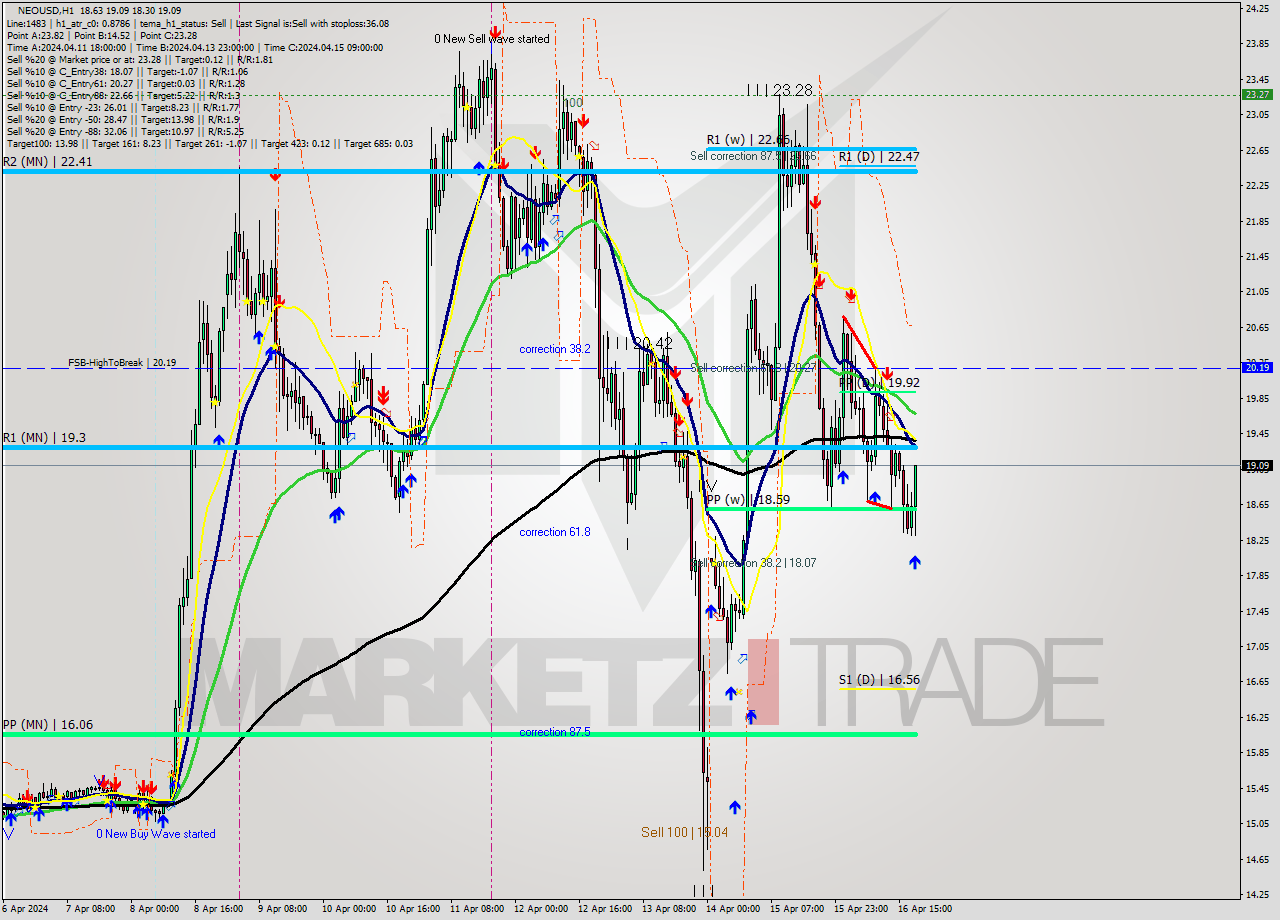
Task: Click the '0 New Buy Wave started' annotation
Action: coord(156,834)
